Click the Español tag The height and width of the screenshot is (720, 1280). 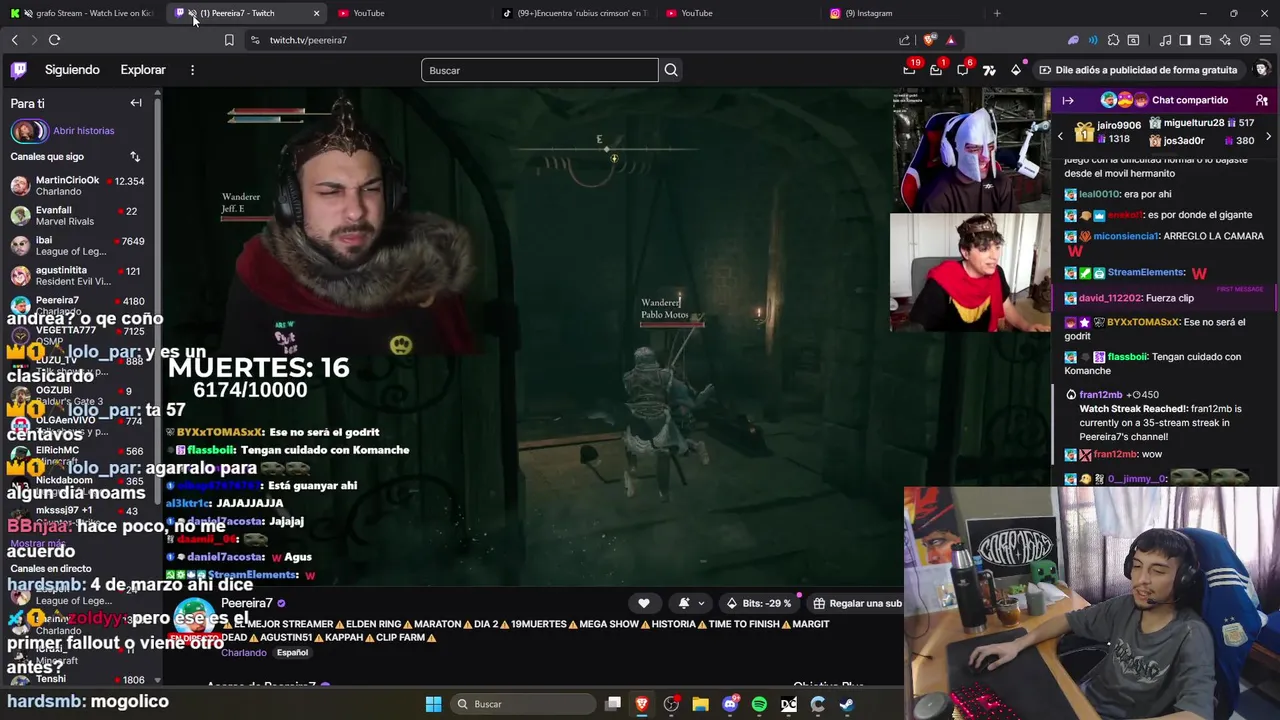click(x=292, y=653)
